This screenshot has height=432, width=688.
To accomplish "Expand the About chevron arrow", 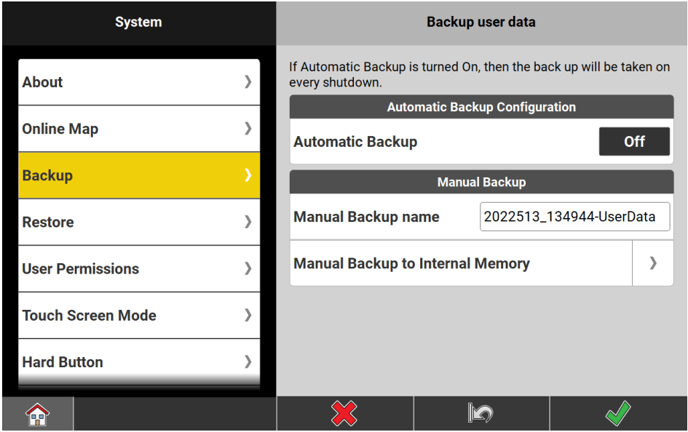I will click(x=248, y=82).
